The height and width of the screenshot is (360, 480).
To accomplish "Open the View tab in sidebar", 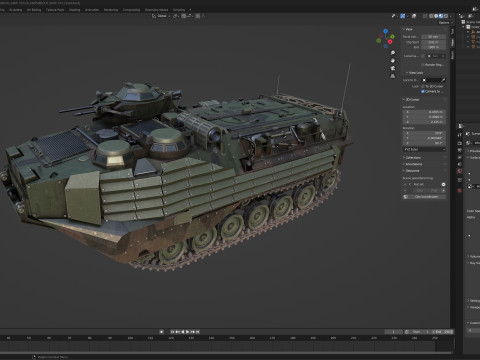I will (452, 42).
